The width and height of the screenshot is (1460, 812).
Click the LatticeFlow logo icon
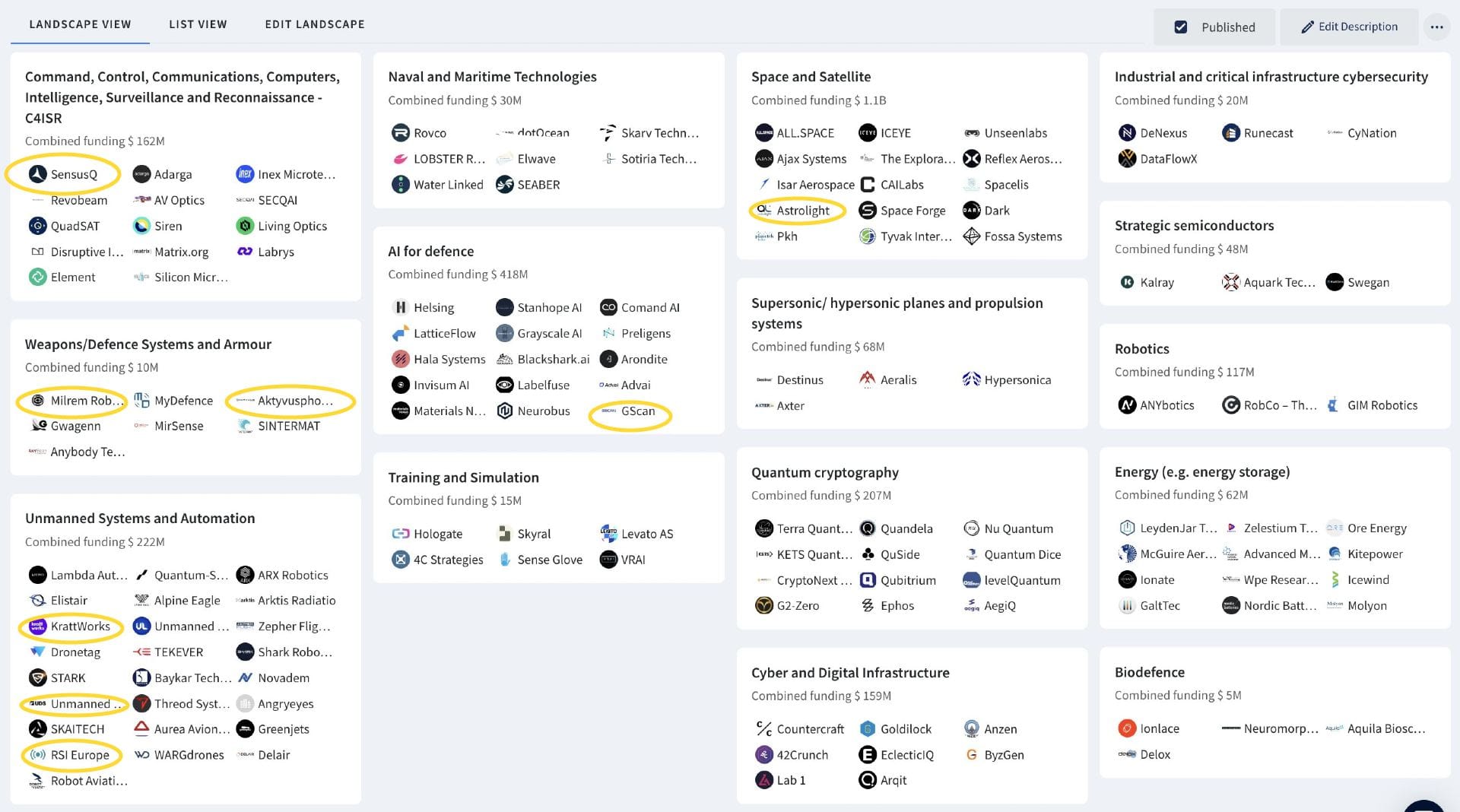click(401, 333)
